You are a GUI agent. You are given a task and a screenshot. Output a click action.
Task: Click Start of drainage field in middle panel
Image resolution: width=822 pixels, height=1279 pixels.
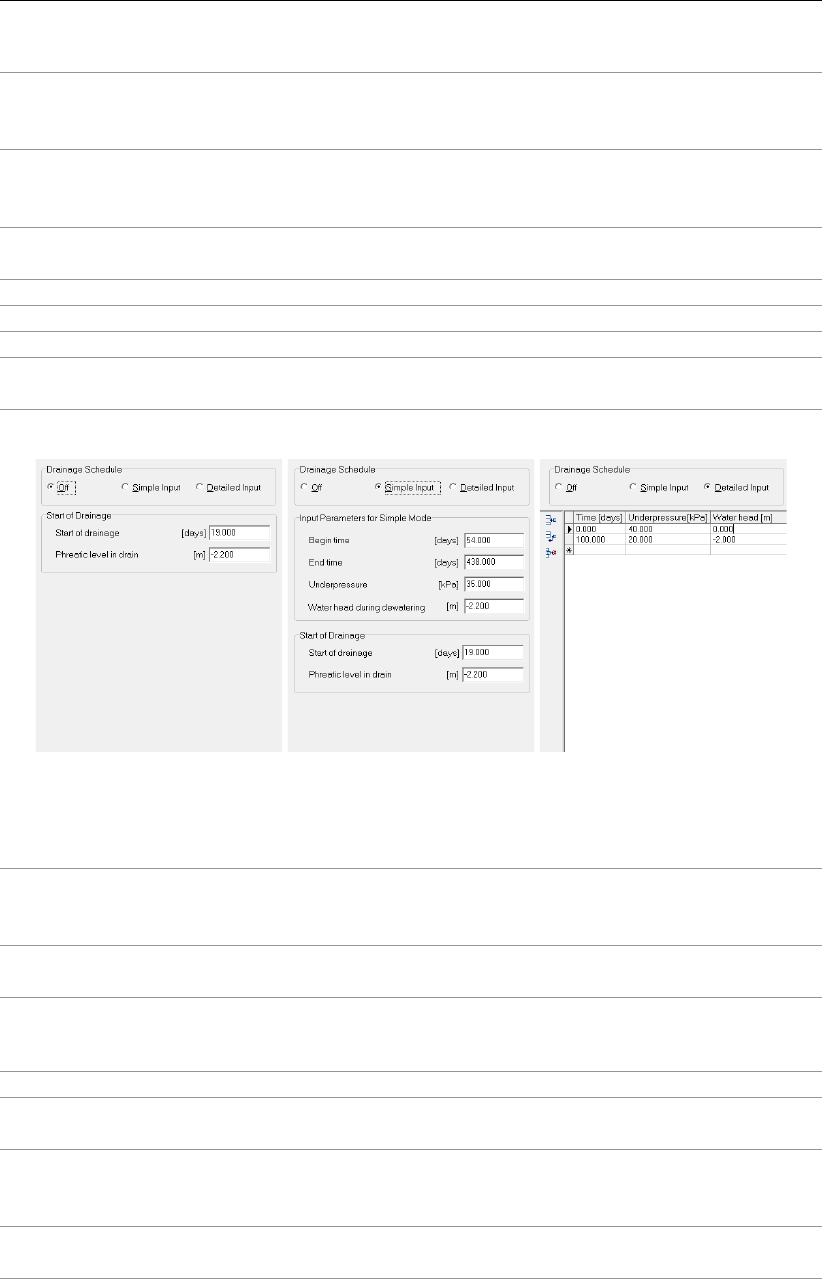(x=494, y=653)
